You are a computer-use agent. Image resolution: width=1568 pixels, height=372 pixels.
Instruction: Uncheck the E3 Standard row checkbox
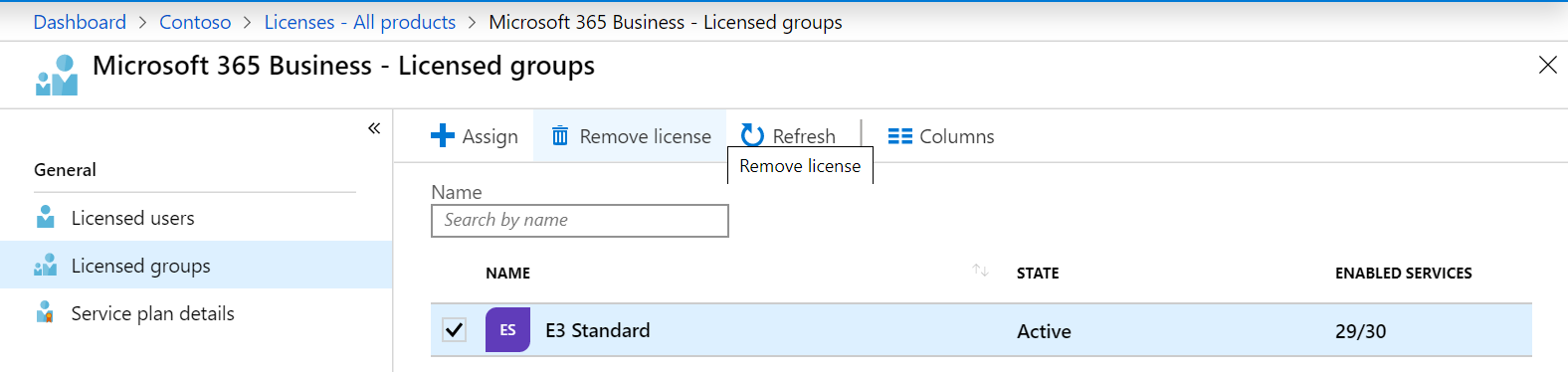pos(454,330)
